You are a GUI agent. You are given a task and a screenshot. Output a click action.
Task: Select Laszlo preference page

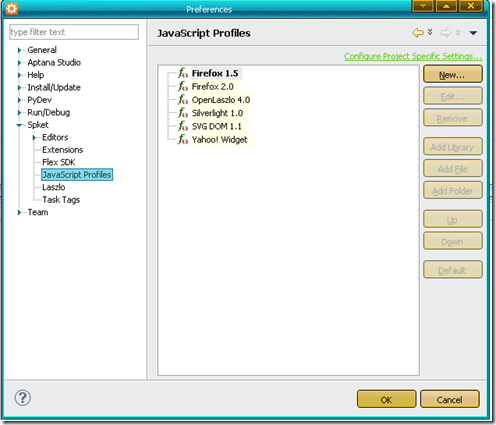pyautogui.click(x=54, y=187)
